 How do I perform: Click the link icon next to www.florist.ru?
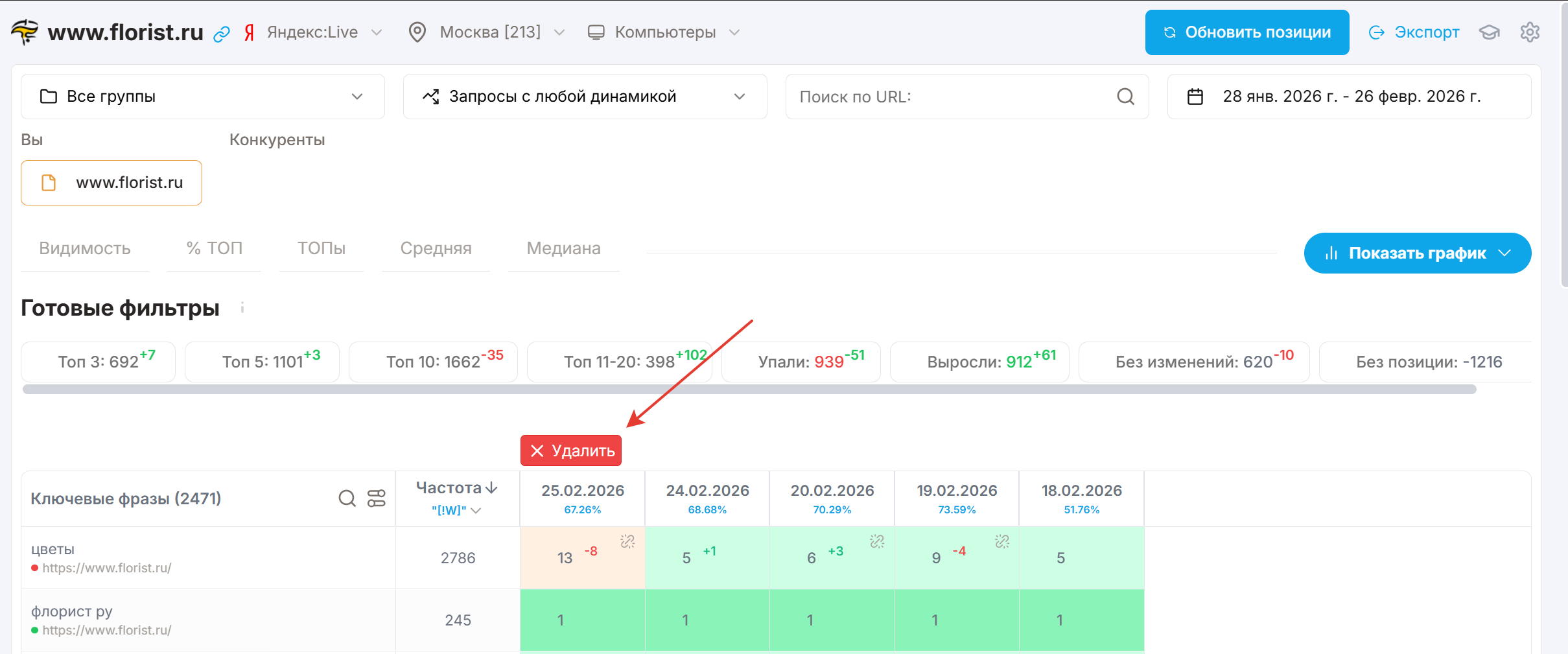point(222,34)
